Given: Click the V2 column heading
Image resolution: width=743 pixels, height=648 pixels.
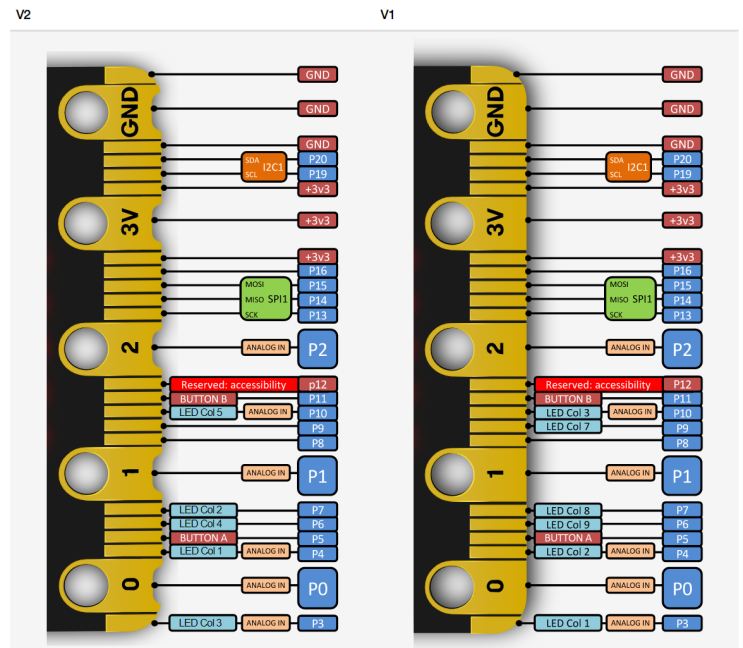Looking at the screenshot, I should [x=23, y=15].
